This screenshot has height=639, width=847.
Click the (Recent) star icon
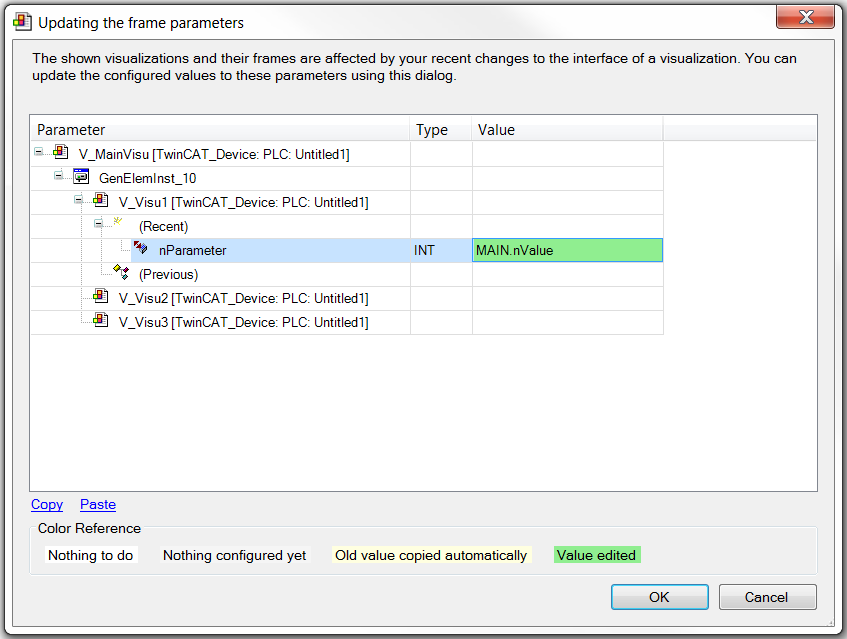[118, 221]
